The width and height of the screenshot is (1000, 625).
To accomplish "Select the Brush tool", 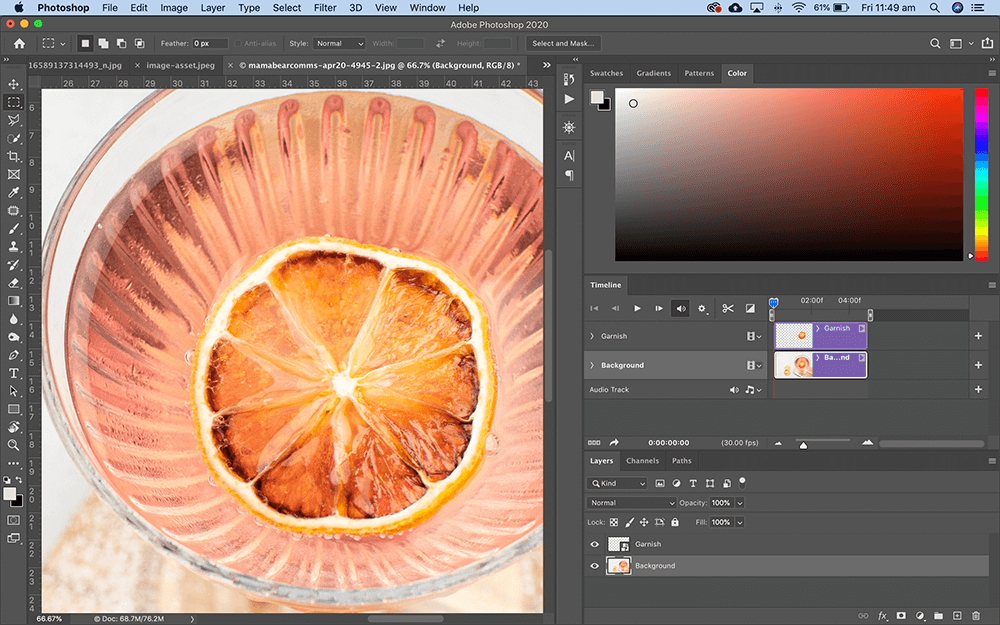I will click(x=13, y=228).
